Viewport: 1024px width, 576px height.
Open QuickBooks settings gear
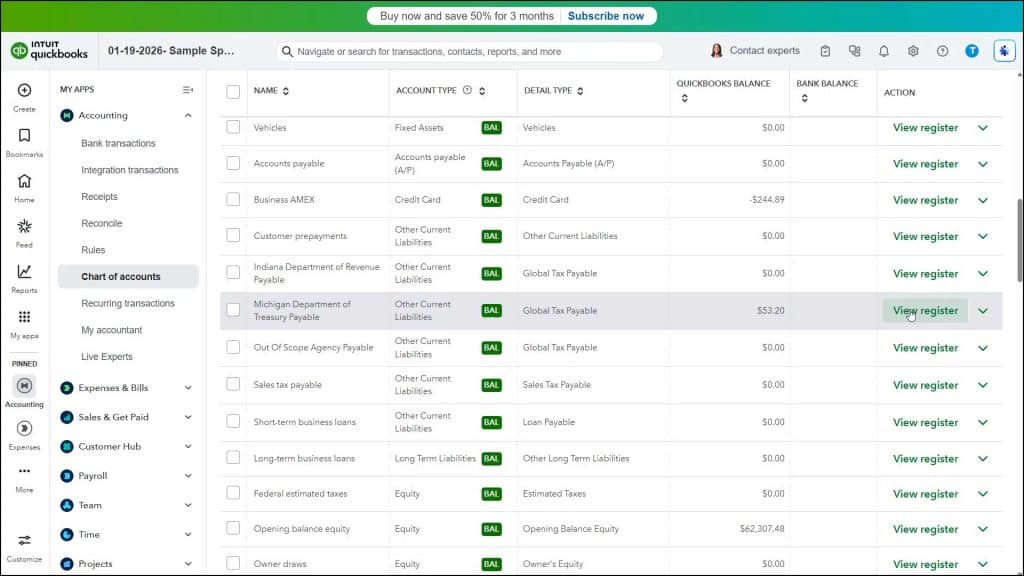click(x=913, y=50)
